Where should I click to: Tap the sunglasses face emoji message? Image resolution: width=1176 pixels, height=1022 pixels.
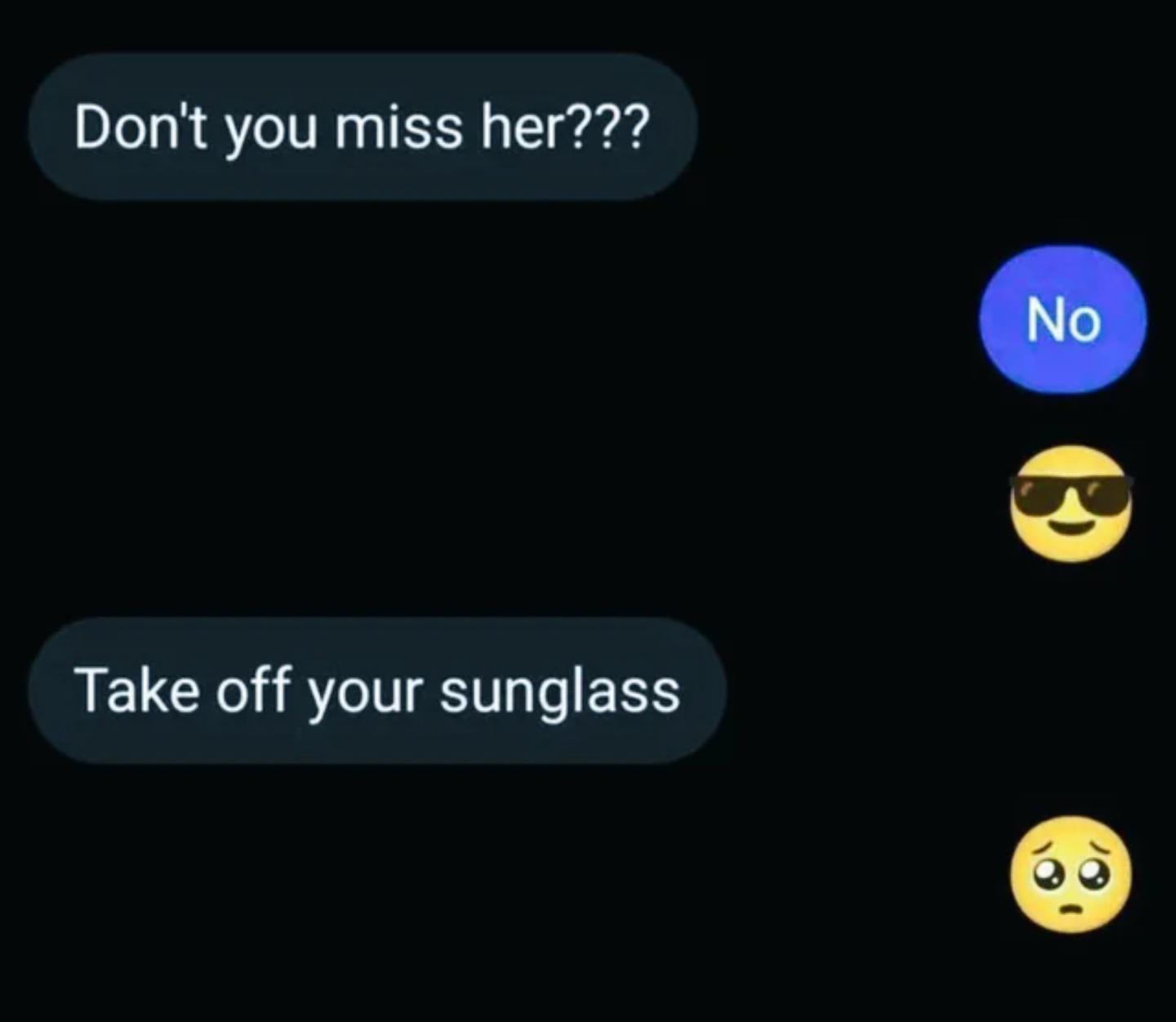pos(1071,503)
